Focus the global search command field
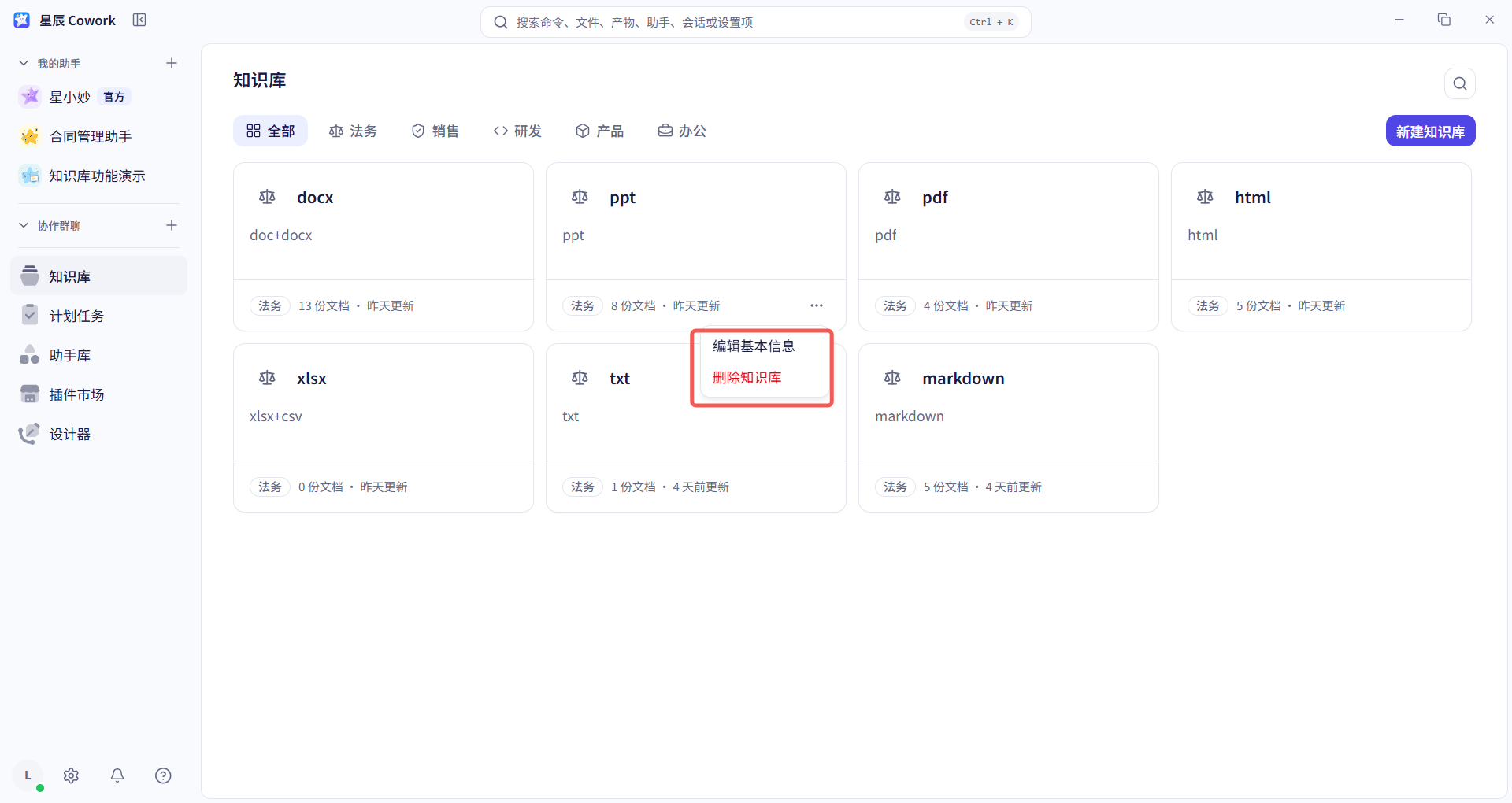This screenshot has height=803, width=1512. (x=755, y=22)
